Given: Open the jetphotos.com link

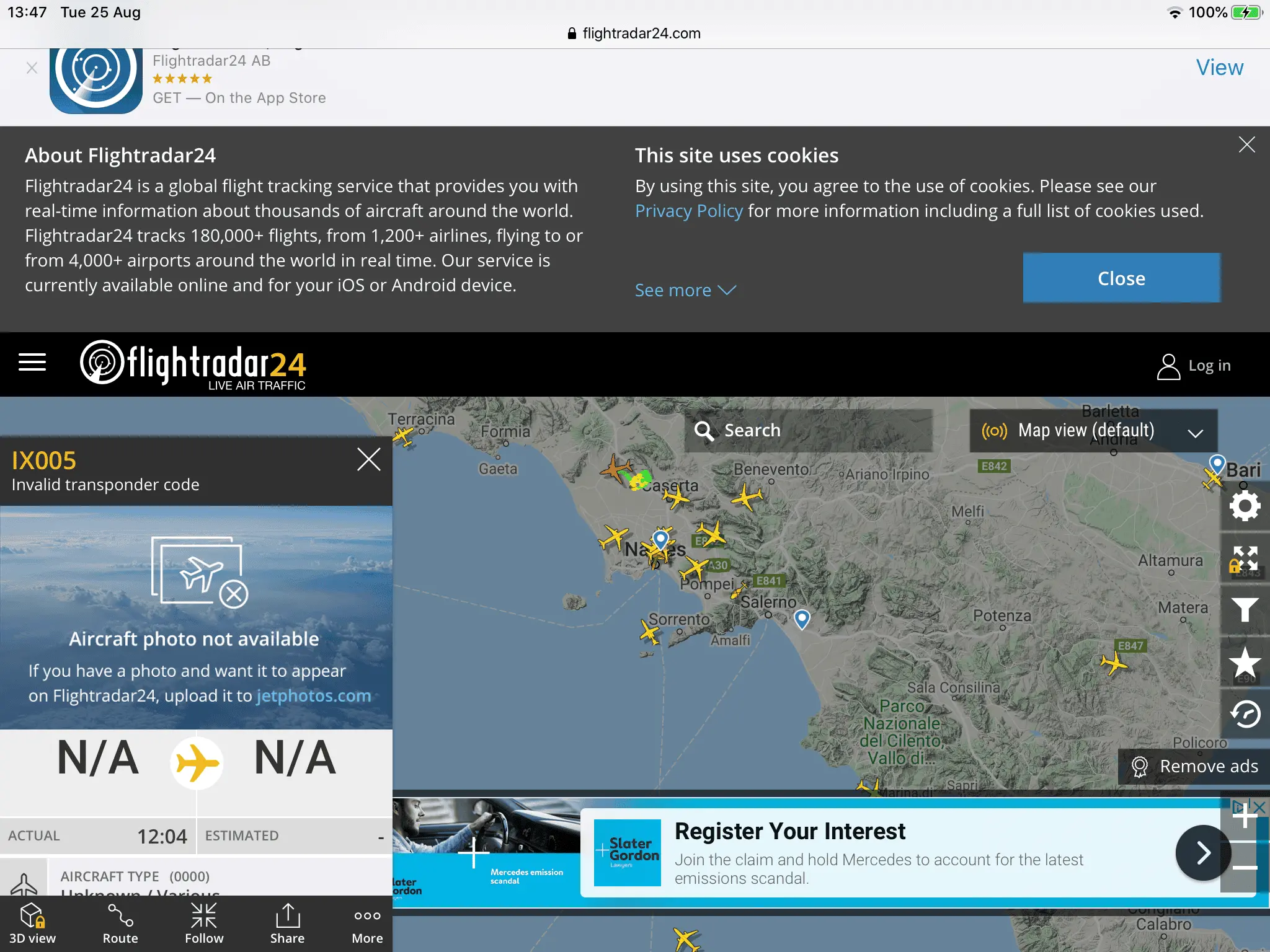Looking at the screenshot, I should click(314, 696).
